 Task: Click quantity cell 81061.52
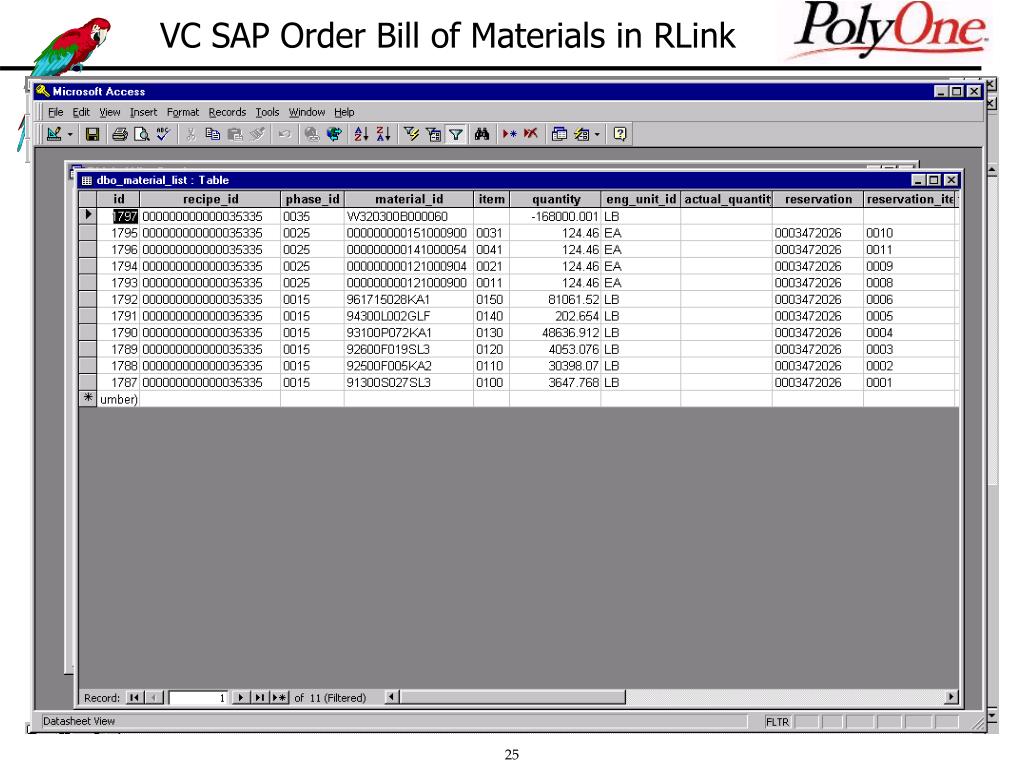tap(556, 300)
